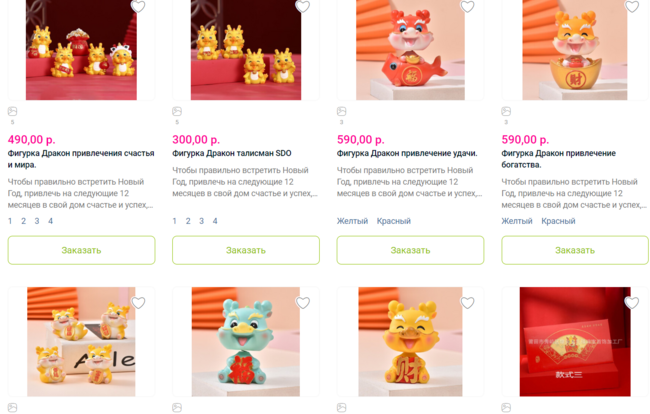Order the luck attraction dragon figurine

point(410,250)
